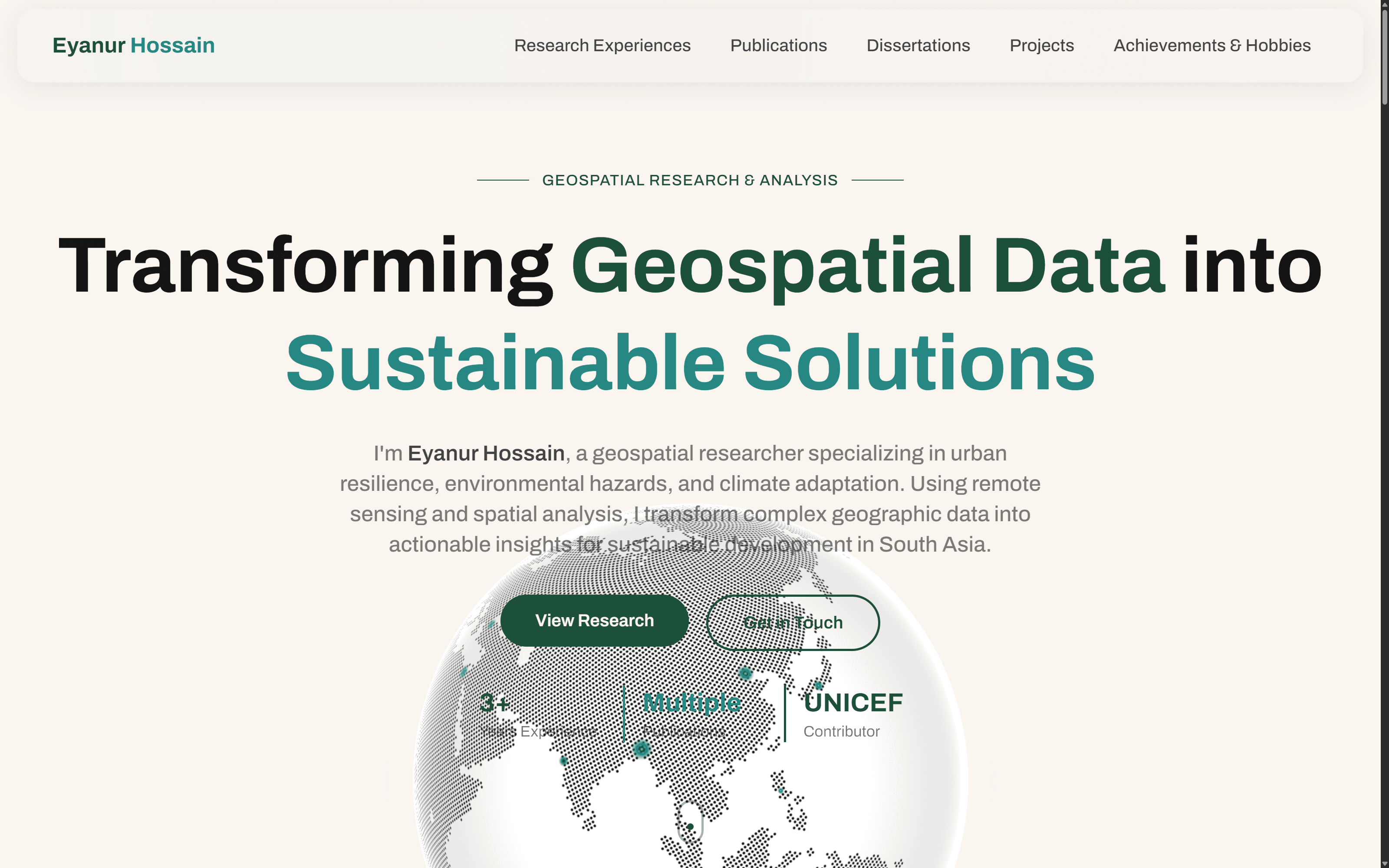Screen dimensions: 1389x868
Task: Go to the Publications section
Action: tap(778, 45)
